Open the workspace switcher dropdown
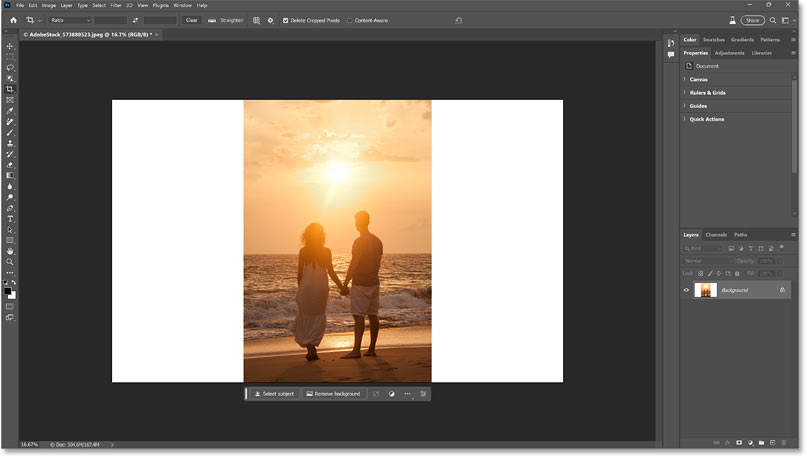 pos(786,20)
